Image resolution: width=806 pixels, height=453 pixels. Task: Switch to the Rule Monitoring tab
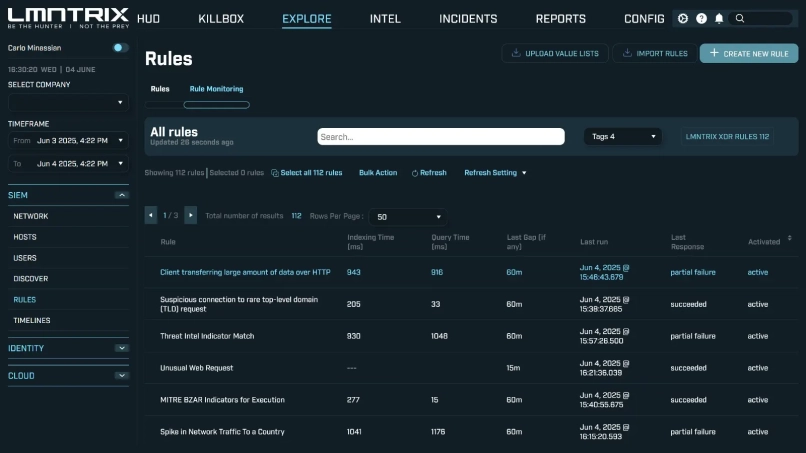pos(216,89)
